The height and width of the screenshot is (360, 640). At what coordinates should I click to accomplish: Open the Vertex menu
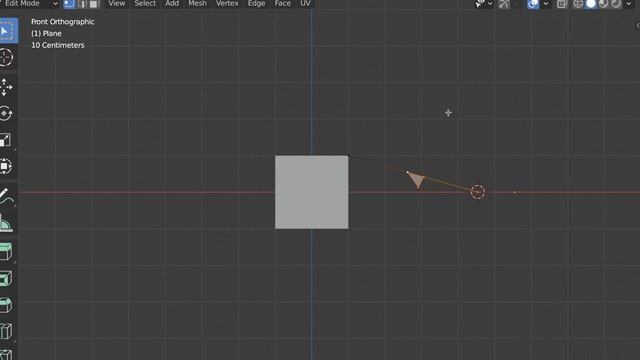(x=227, y=4)
